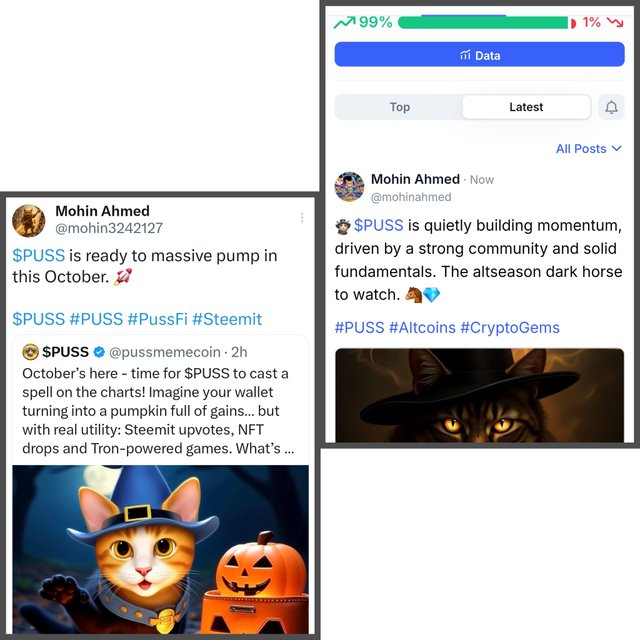Click the green bullish trend arrow icon
This screenshot has height=640, width=640.
[x=344, y=22]
